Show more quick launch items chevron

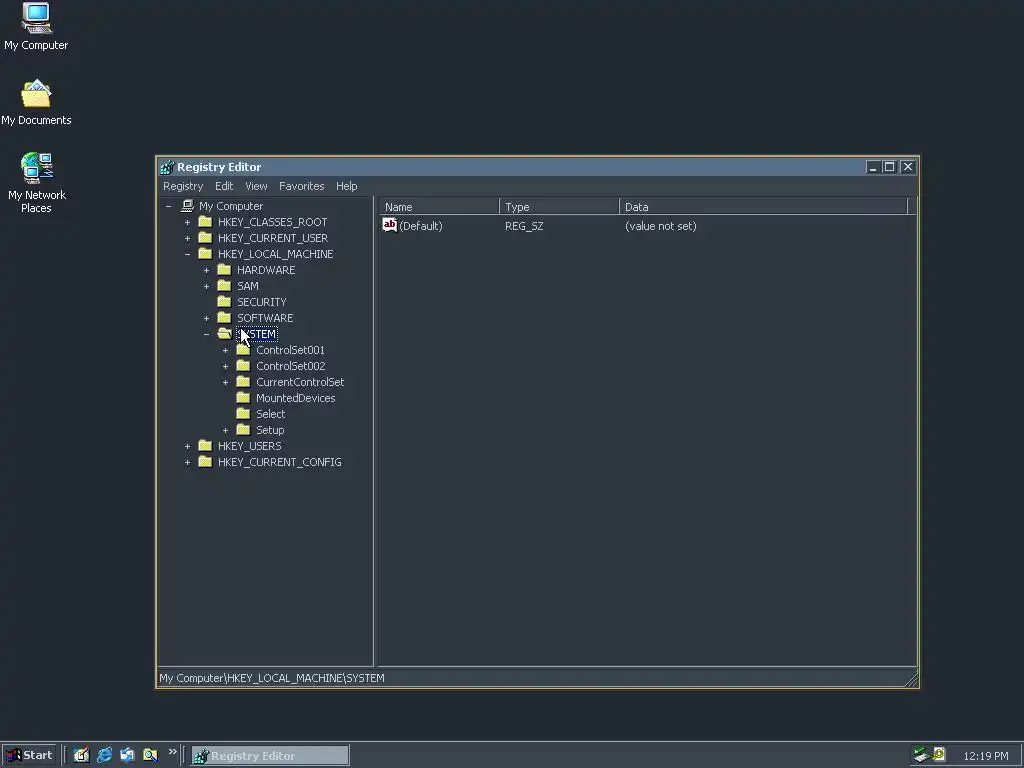click(172, 752)
